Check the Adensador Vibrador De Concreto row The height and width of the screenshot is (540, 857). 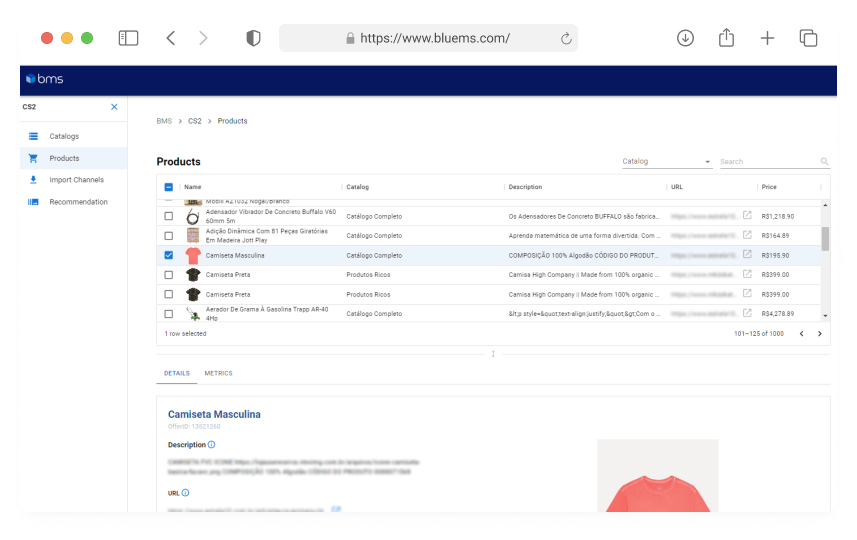tap(168, 216)
